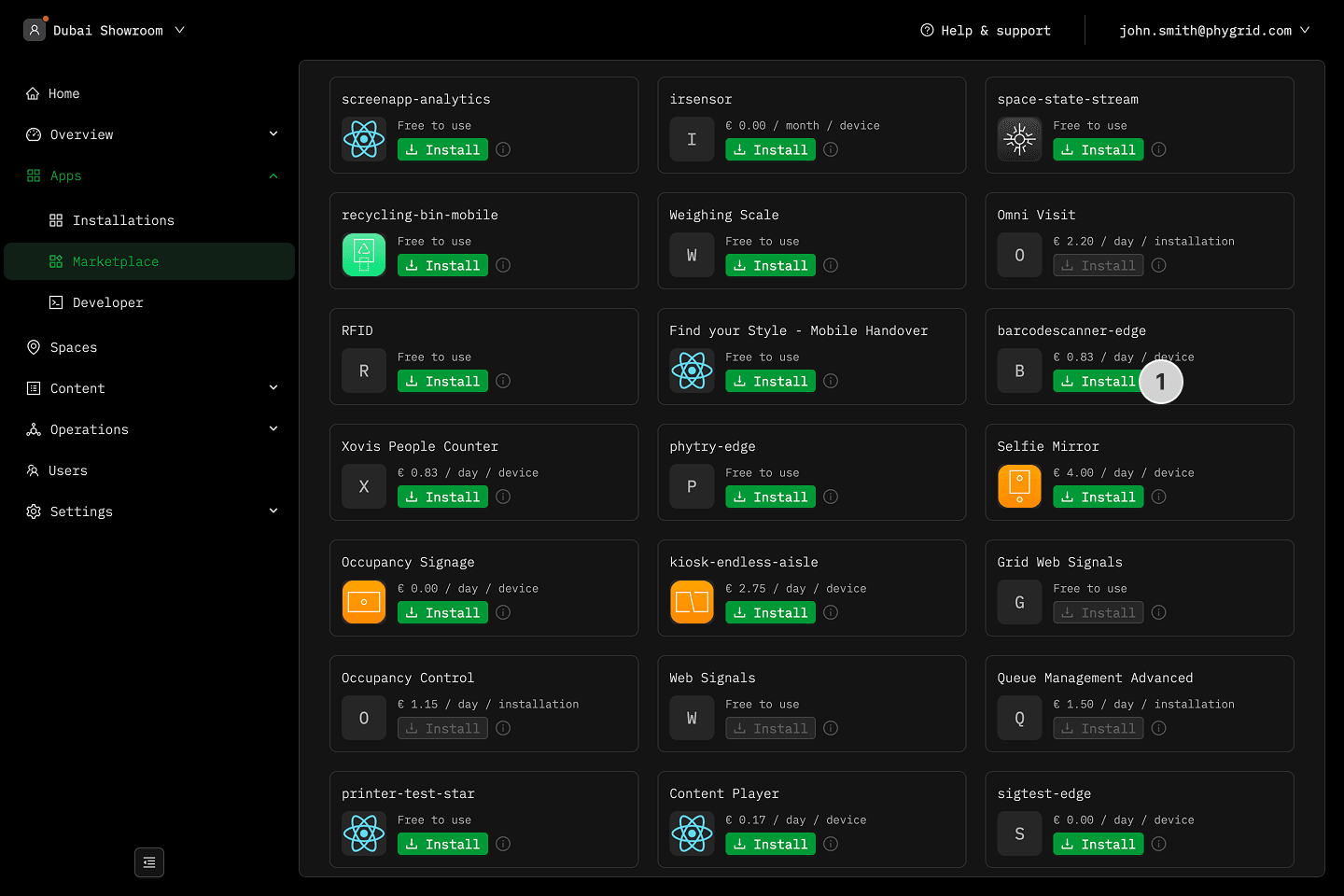Click the Selfie Mirror app icon

point(1019,486)
